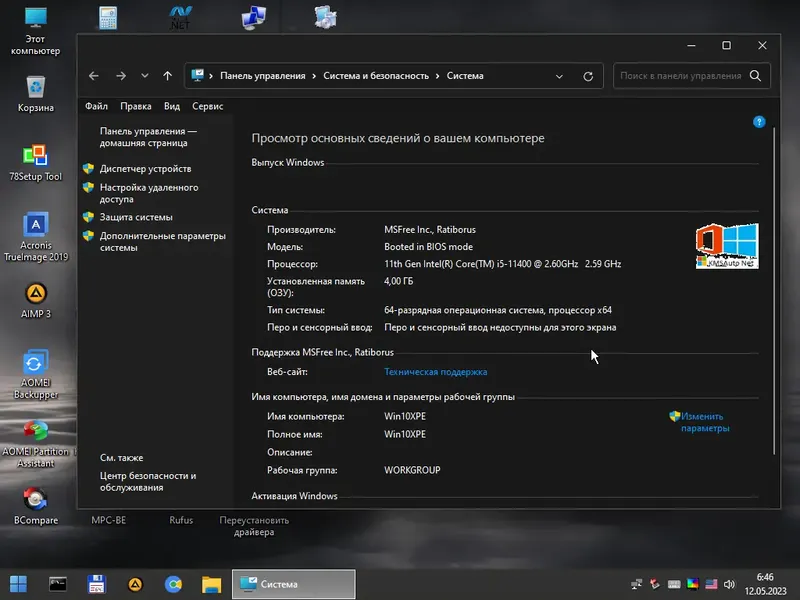Screen dimensions: 800x600
Task: Open Центр безопасности и обслуживания link
Action: coord(148,482)
